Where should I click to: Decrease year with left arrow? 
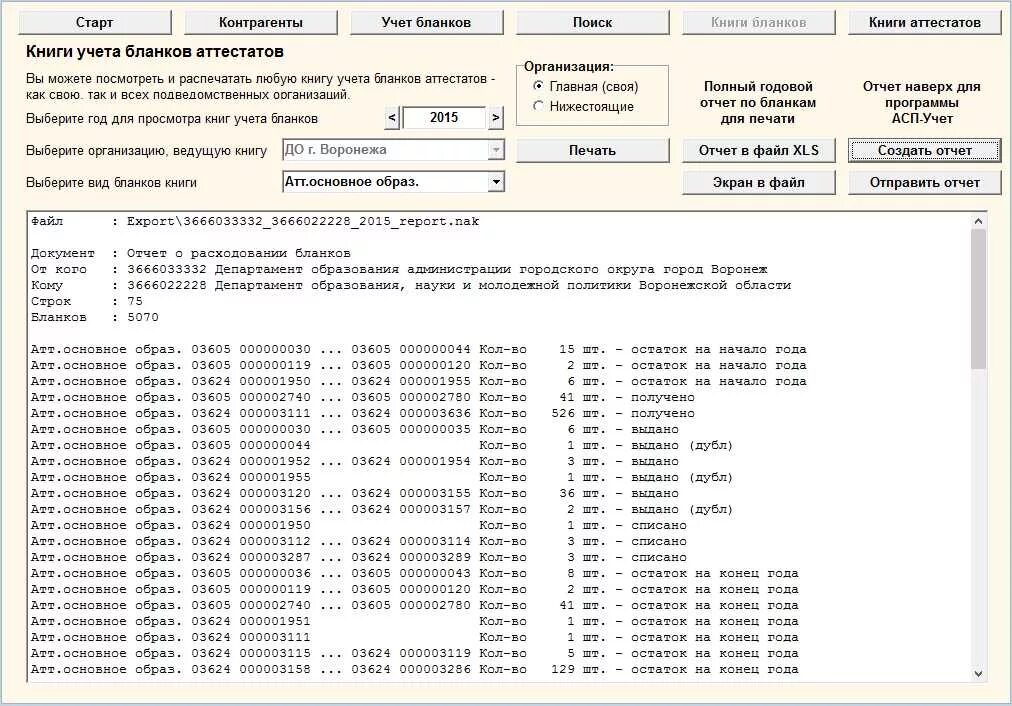tap(392, 117)
